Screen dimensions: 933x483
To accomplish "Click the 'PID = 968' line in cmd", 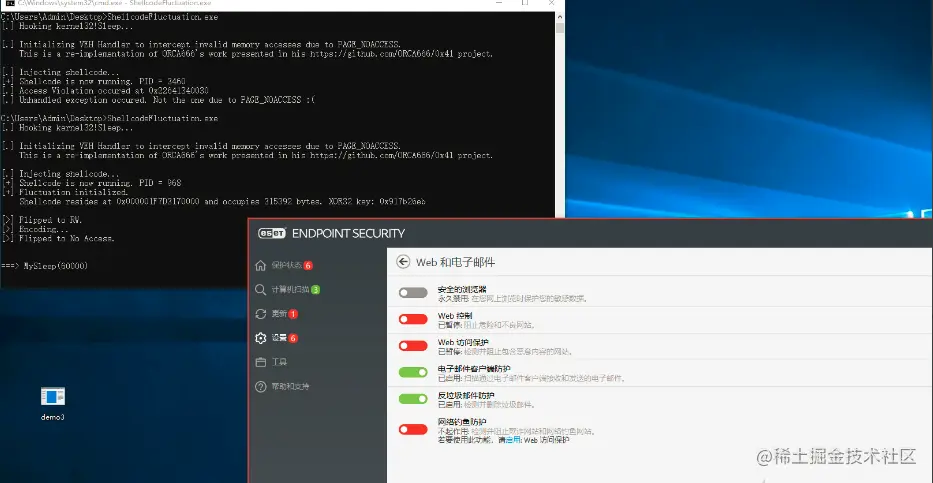I will point(92,183).
